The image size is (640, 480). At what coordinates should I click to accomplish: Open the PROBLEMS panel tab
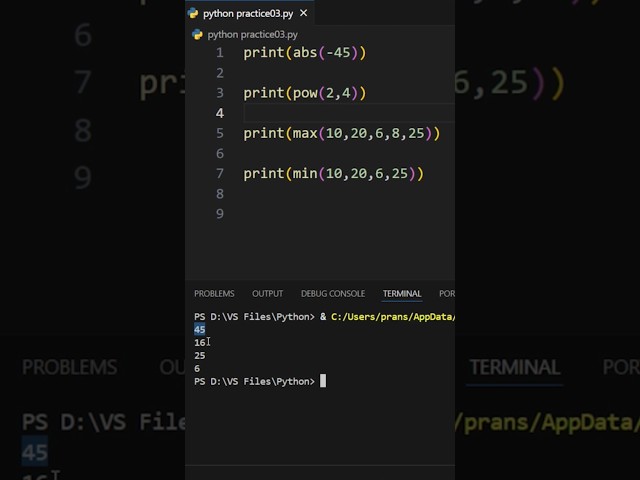214,294
